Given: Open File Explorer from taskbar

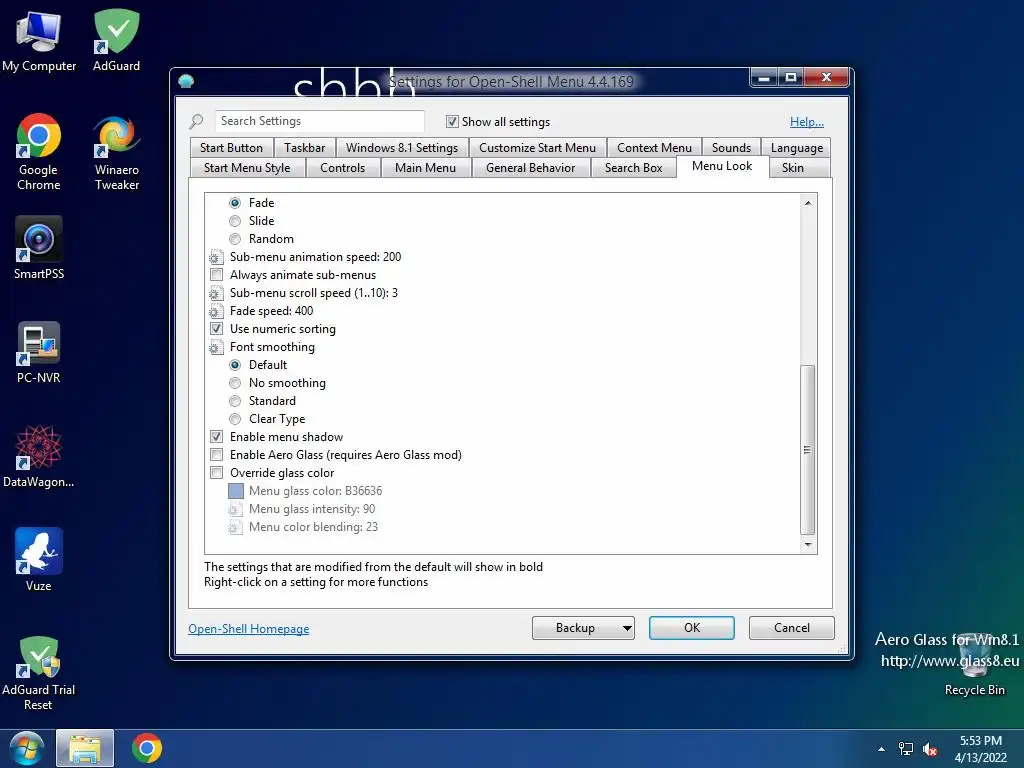Looking at the screenshot, I should tap(85, 748).
